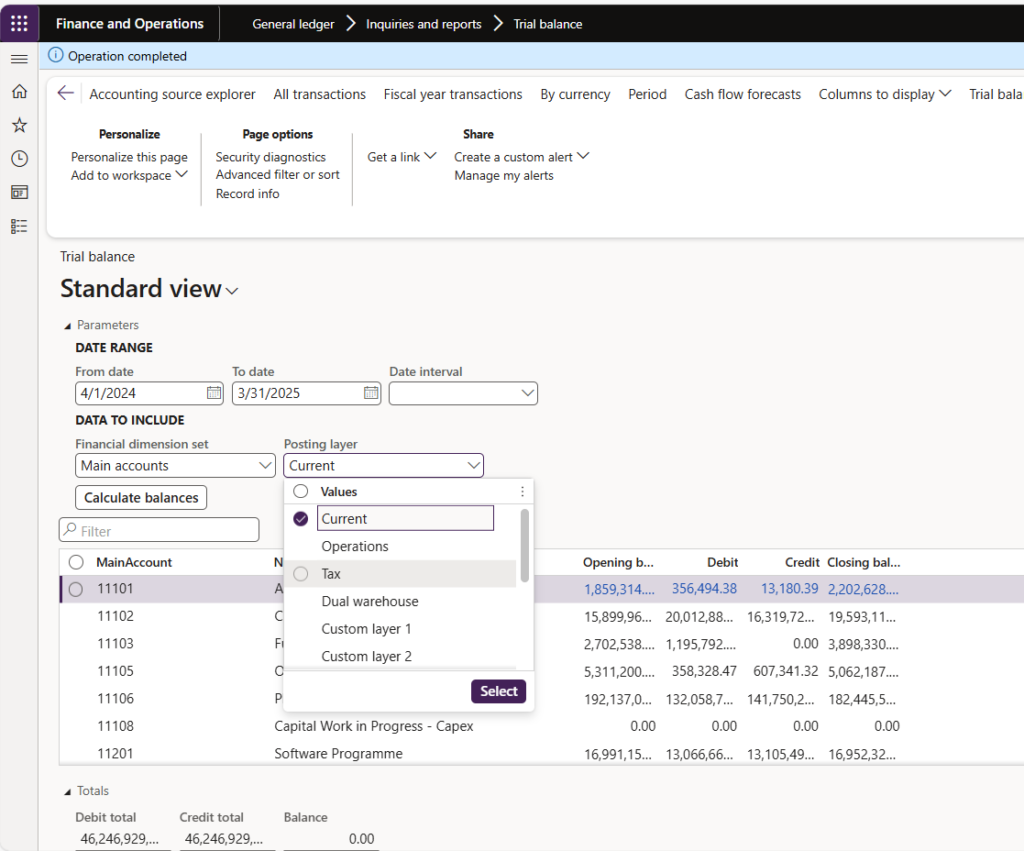Screen dimensions: 1024x851
Task: Open Record info
Action: point(248,193)
